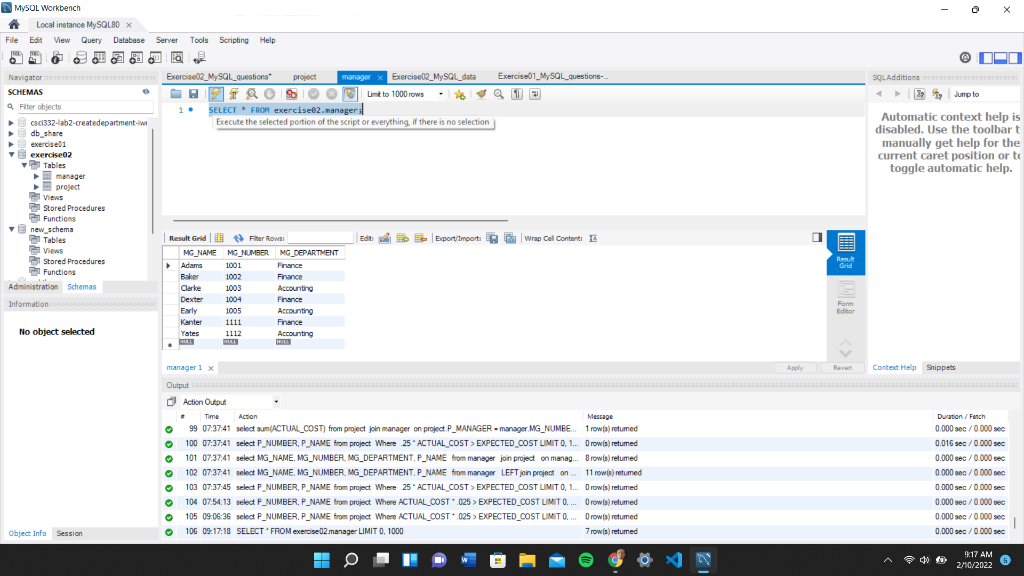The image size is (1024, 576).
Task: Switch to Exercise02_MySQL_data tab
Action: pyautogui.click(x=434, y=76)
